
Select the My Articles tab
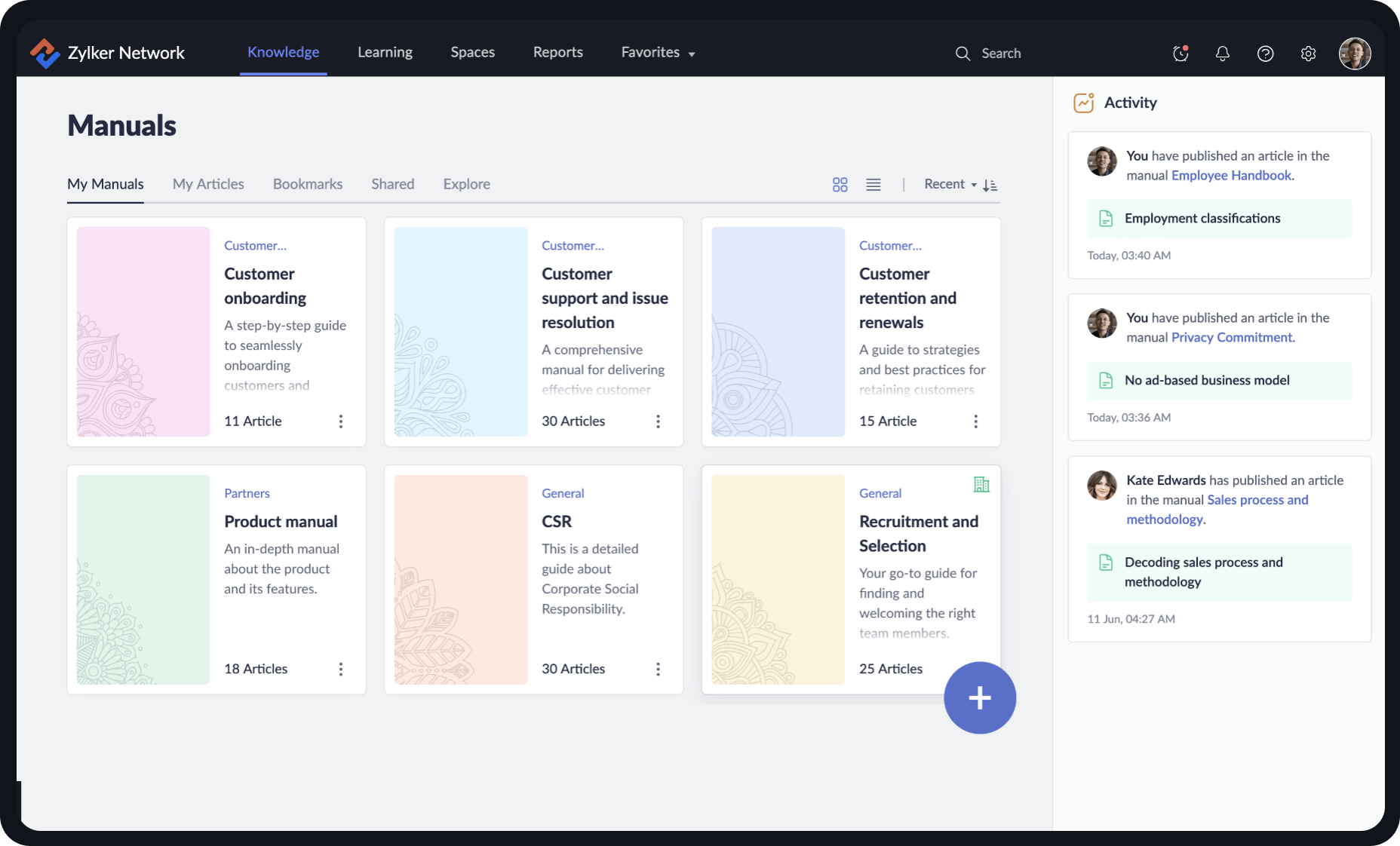click(208, 184)
